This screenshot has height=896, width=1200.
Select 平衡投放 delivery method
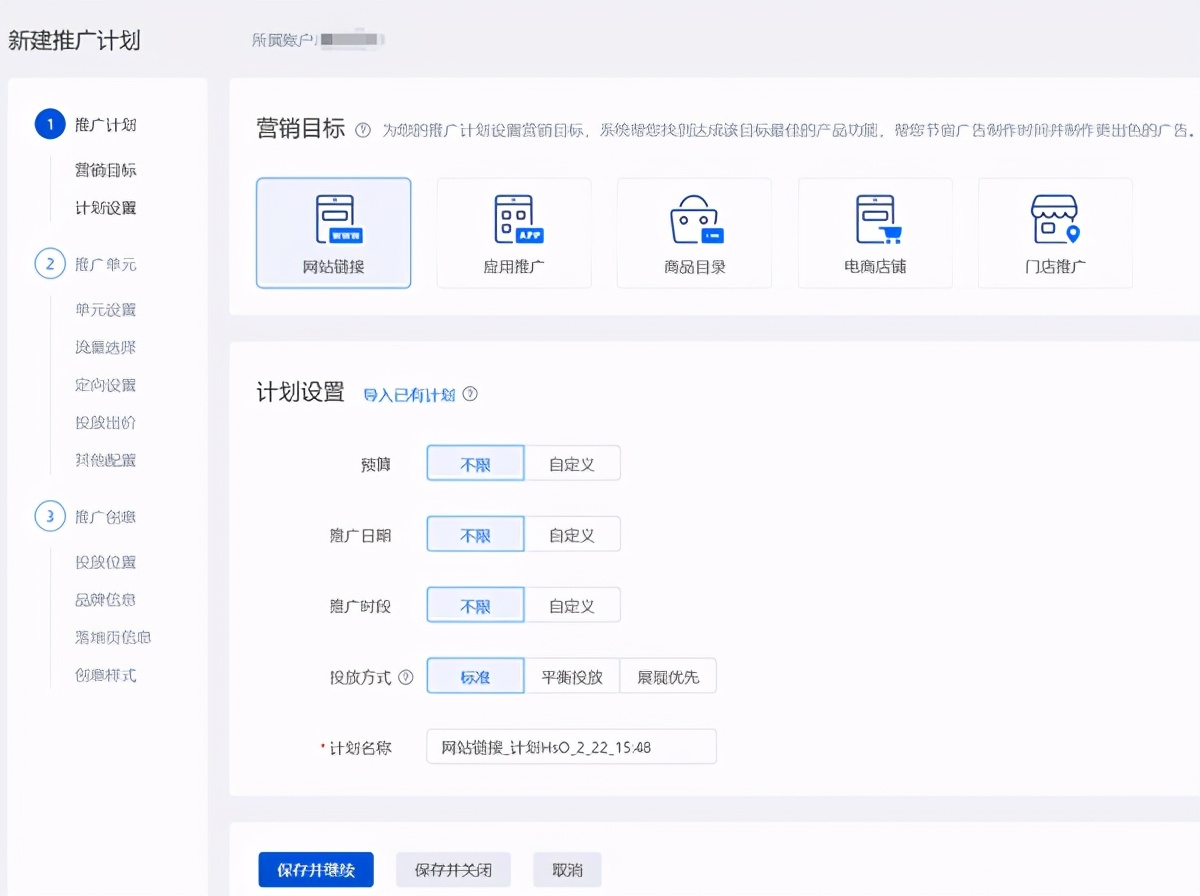click(x=573, y=675)
